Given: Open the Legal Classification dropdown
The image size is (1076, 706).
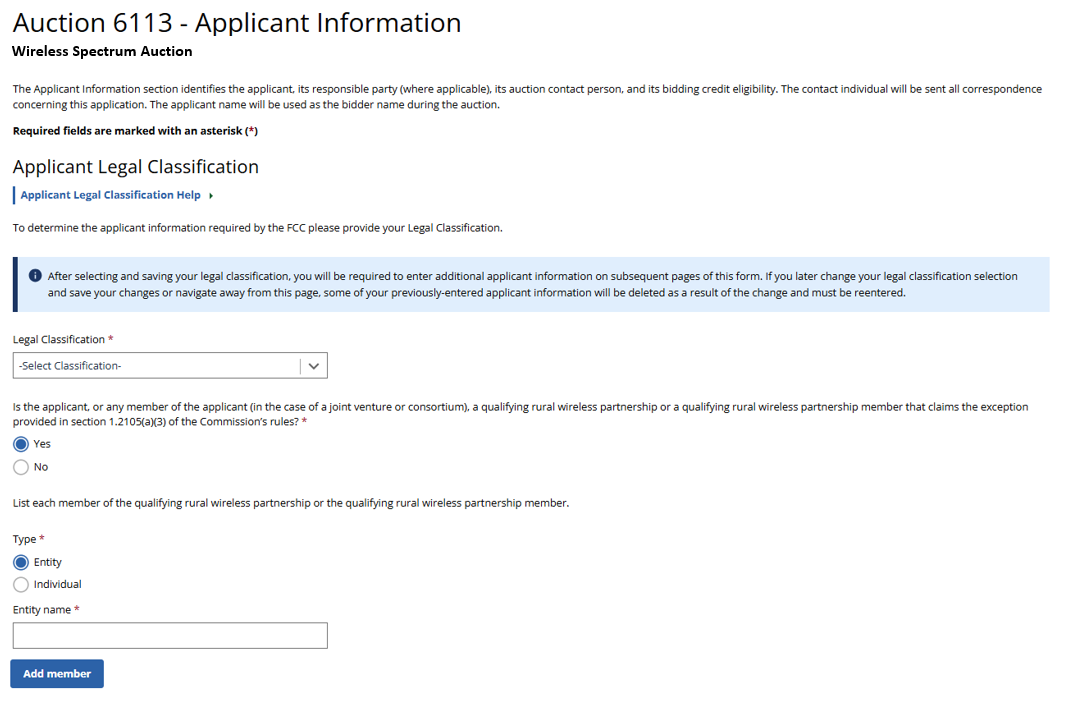Looking at the screenshot, I should (x=169, y=366).
